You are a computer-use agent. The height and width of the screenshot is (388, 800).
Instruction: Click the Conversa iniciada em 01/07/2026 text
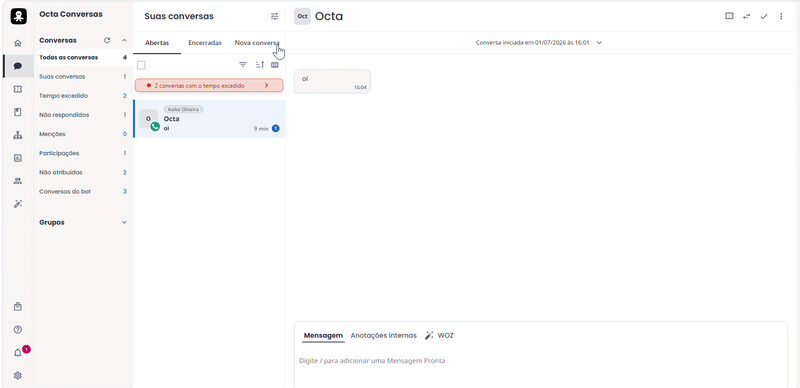click(x=533, y=43)
